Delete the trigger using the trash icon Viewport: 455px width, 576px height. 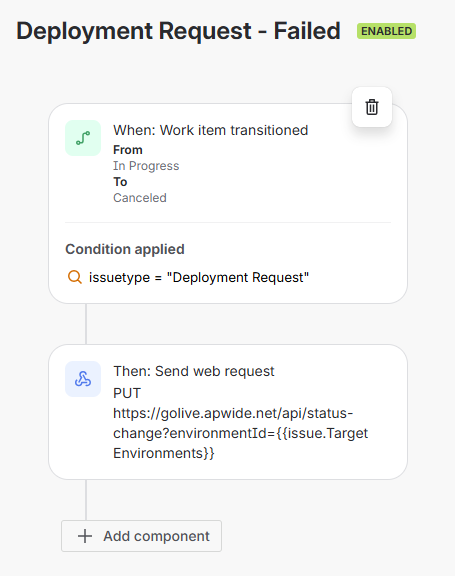(x=372, y=107)
